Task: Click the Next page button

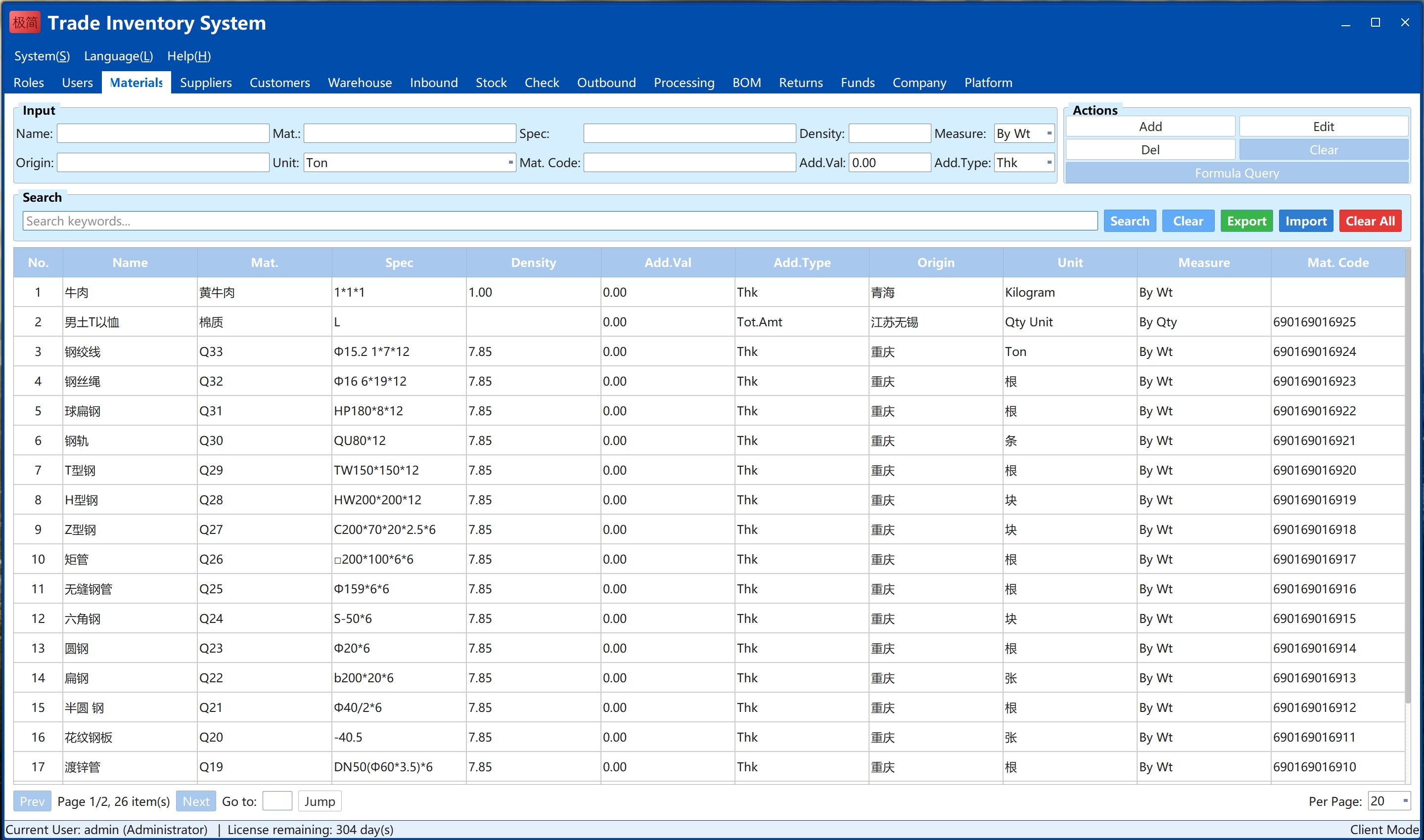Action: pos(196,801)
